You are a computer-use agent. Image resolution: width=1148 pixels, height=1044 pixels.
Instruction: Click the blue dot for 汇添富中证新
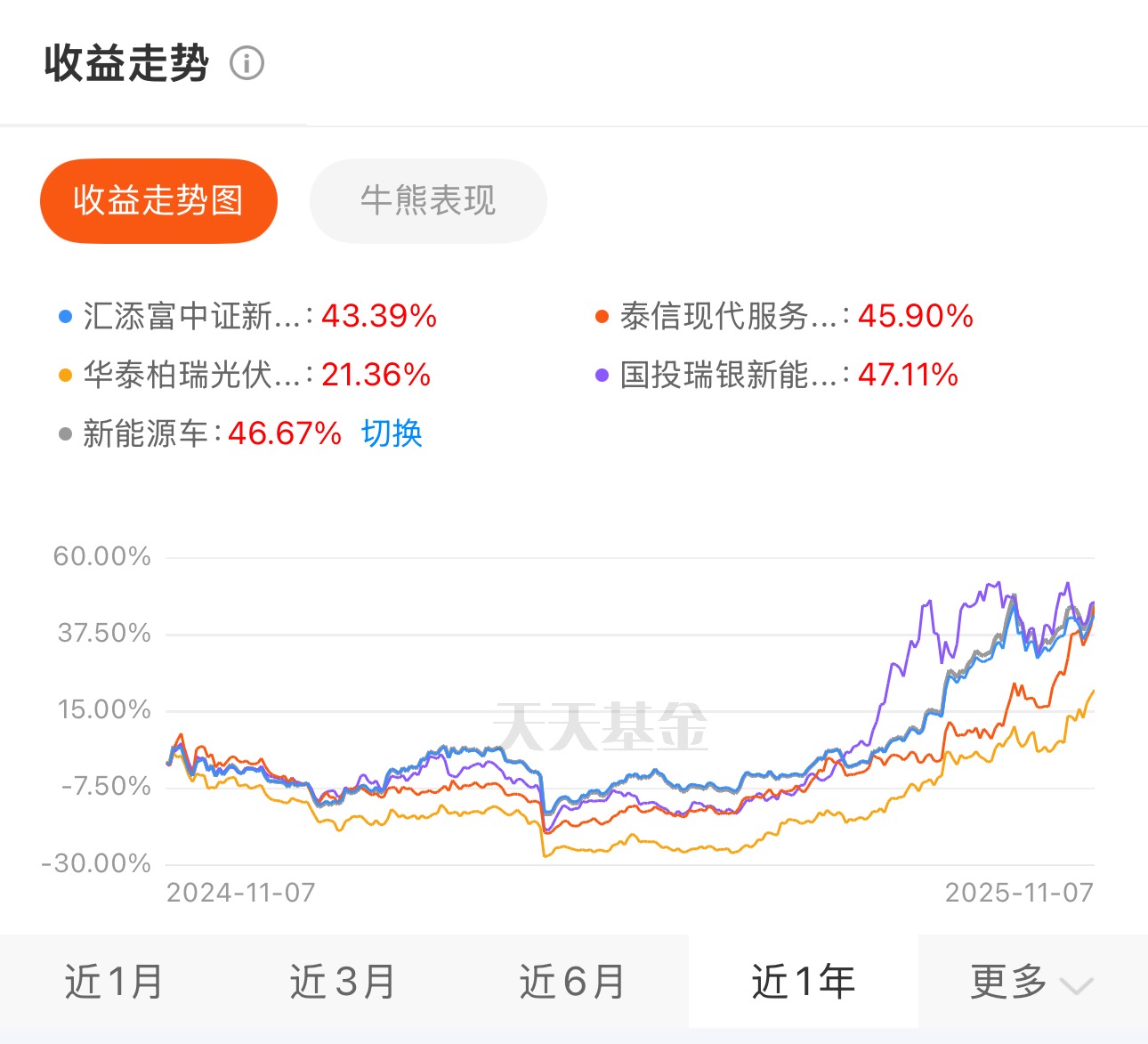pyautogui.click(x=65, y=317)
